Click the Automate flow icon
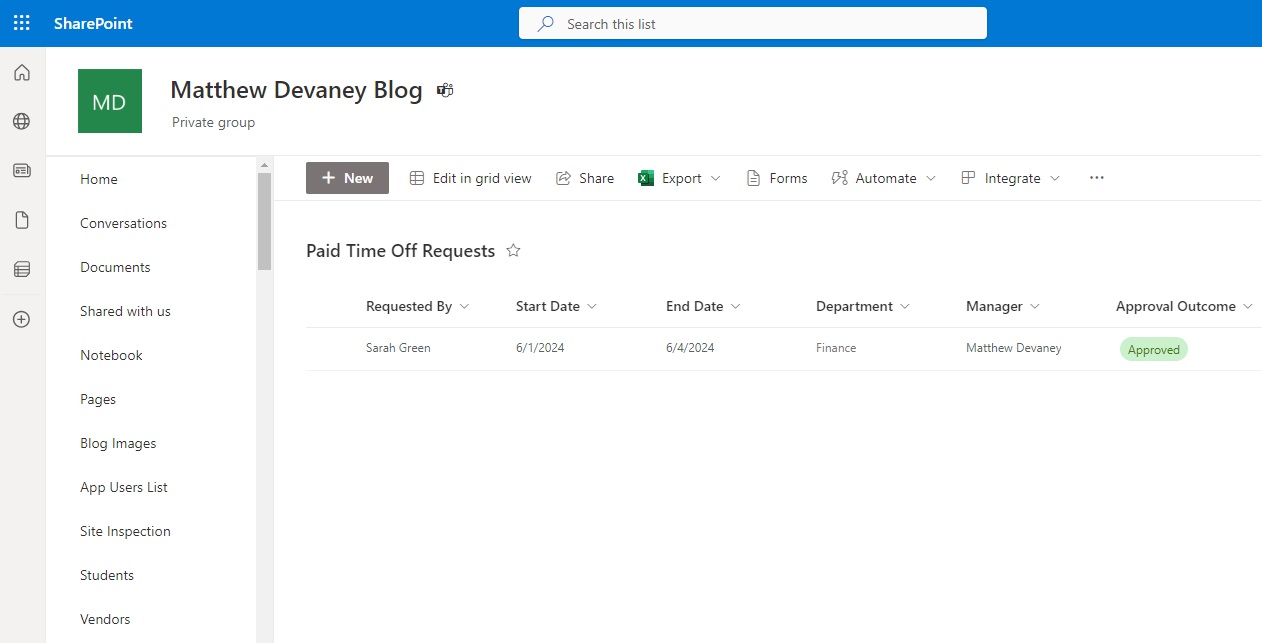1262x643 pixels. (840, 178)
